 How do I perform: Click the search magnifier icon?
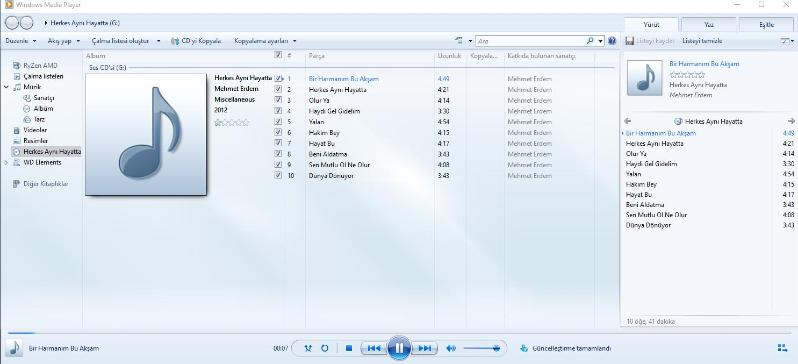(x=590, y=41)
